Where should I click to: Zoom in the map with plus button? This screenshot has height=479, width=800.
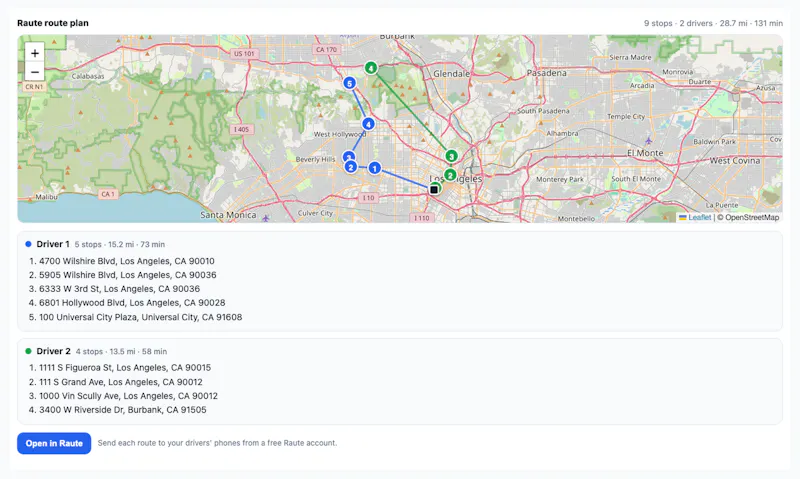[x=35, y=53]
